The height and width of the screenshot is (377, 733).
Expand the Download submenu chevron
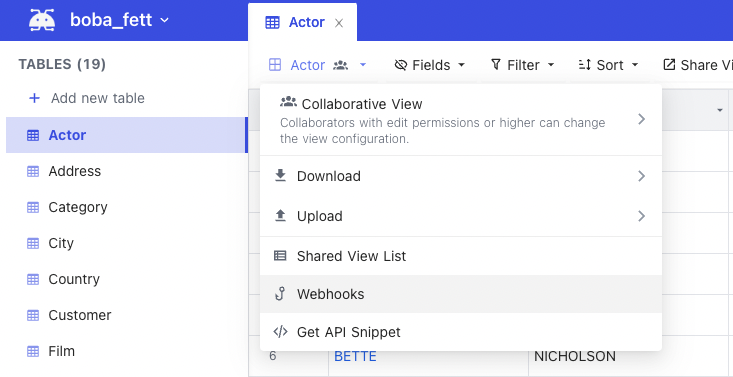tap(641, 176)
